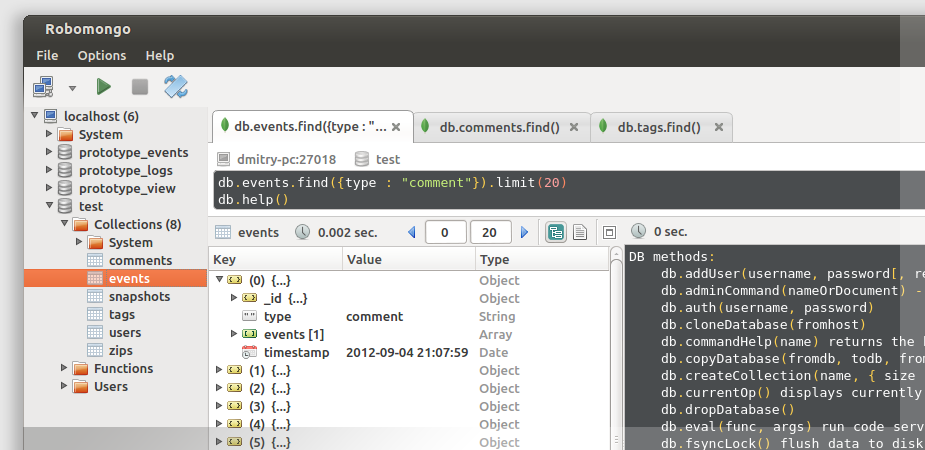
Task: Expand the prototype_events database
Action: tap(49, 152)
